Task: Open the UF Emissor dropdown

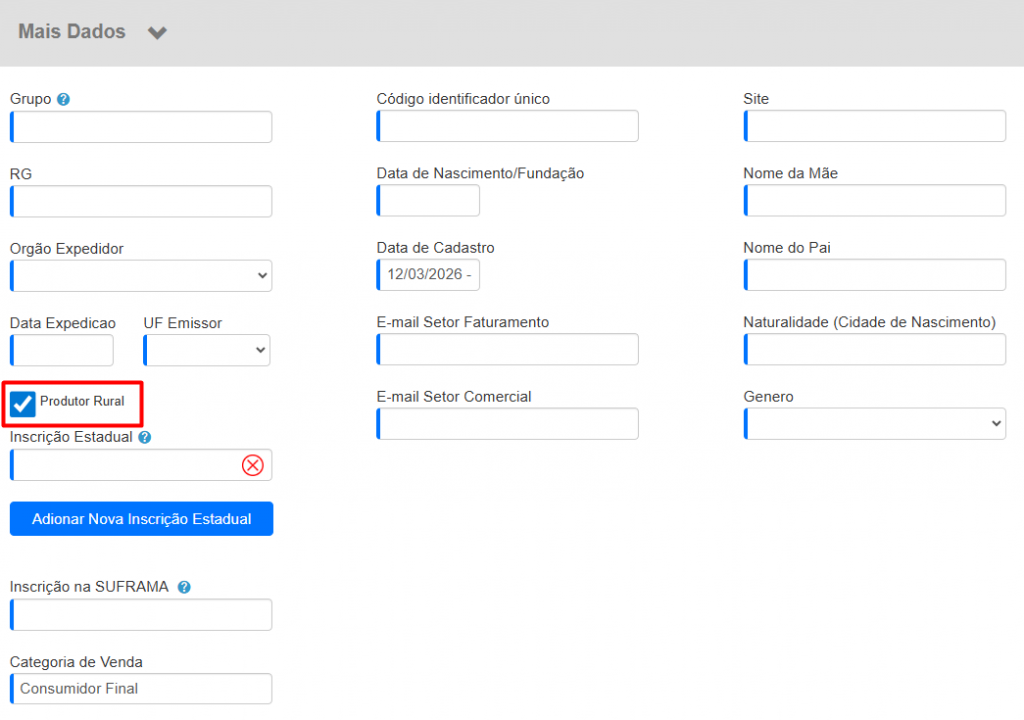Action: (207, 350)
